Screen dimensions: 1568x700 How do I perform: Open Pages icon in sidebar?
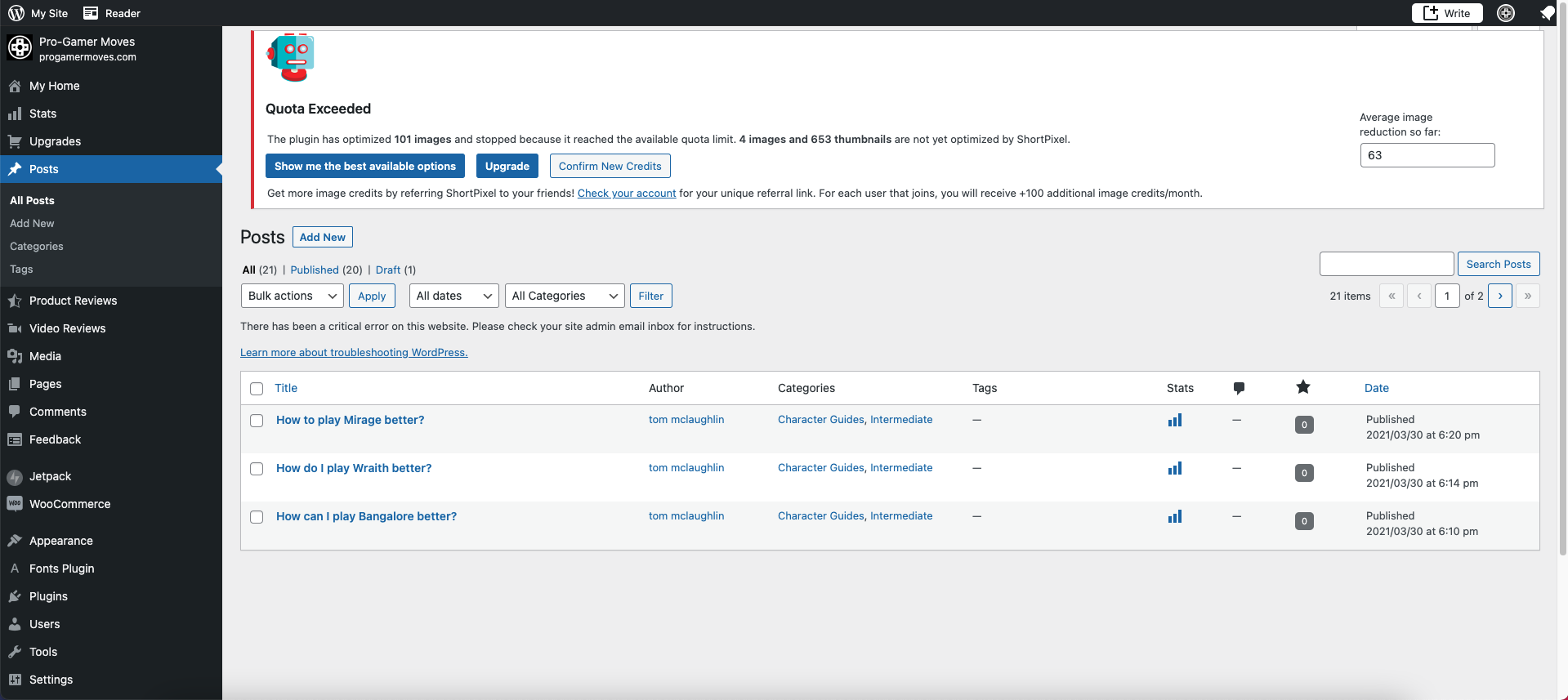(x=15, y=384)
